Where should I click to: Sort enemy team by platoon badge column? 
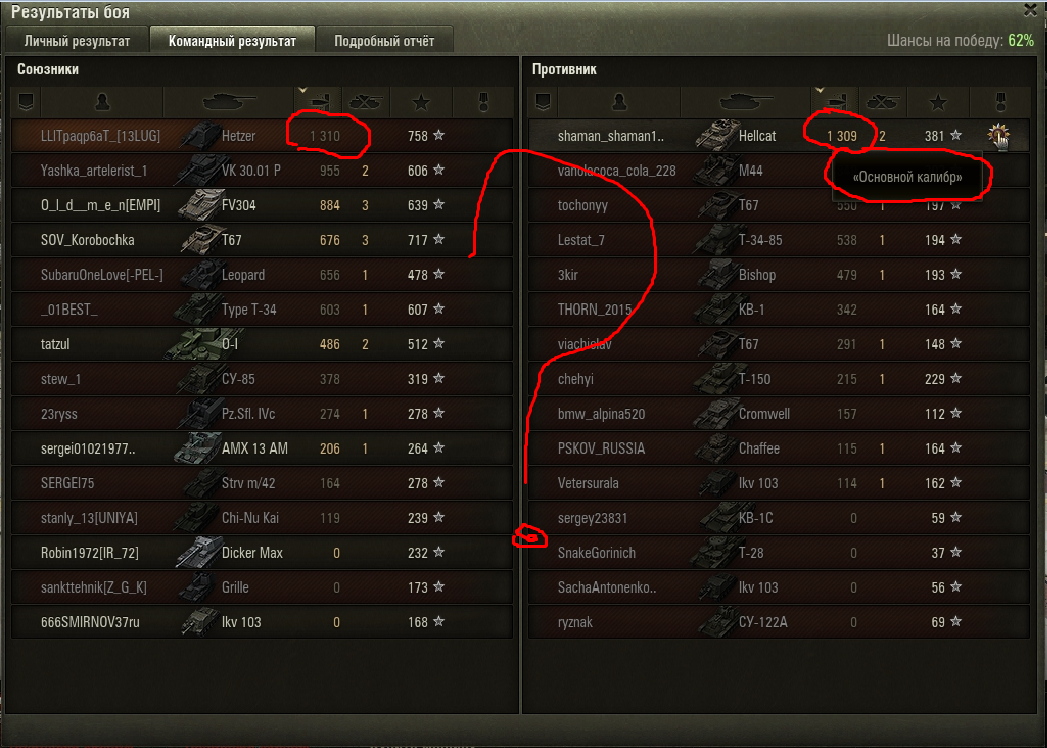point(543,102)
